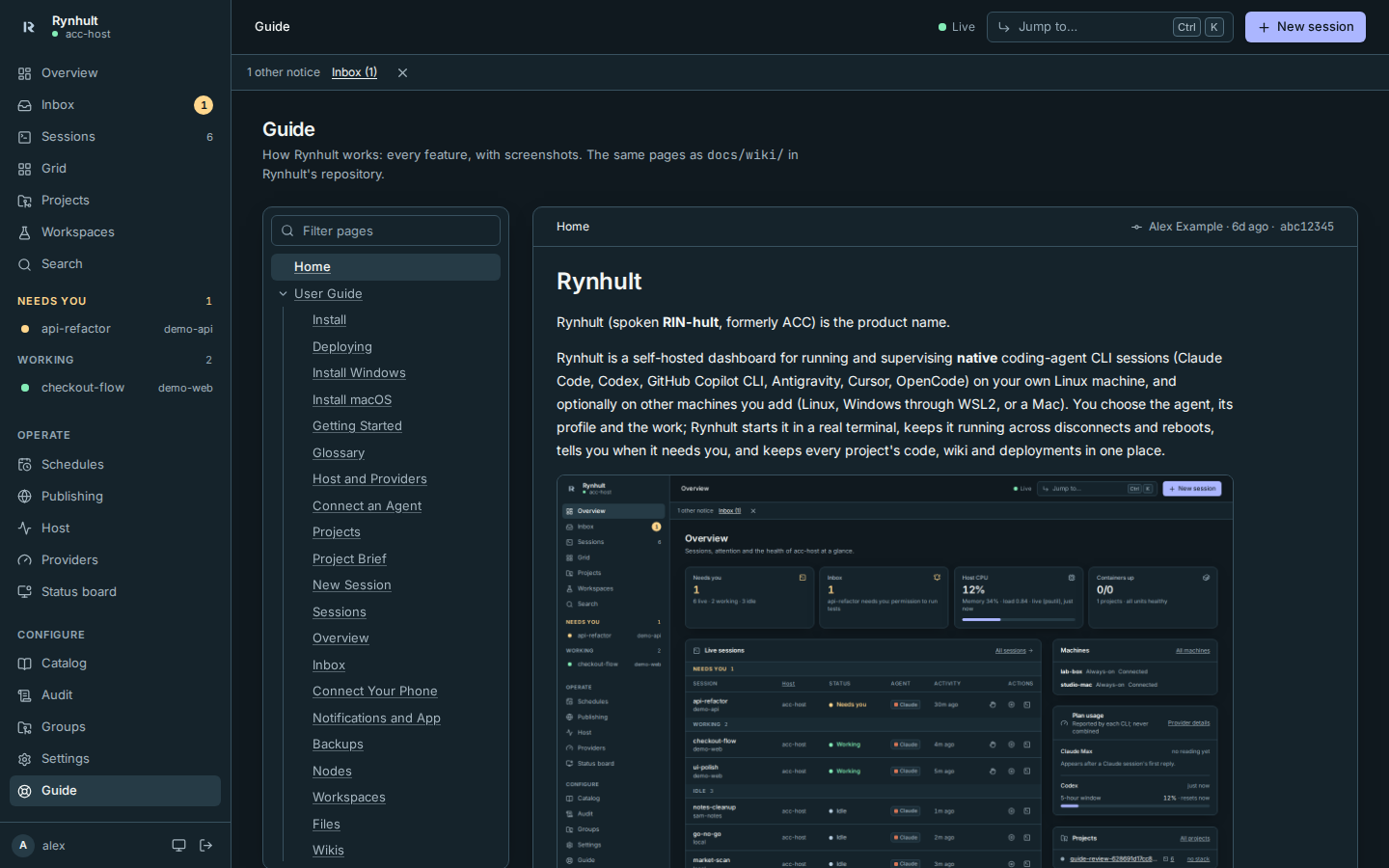Open the Grid view icon
The height and width of the screenshot is (868, 1389).
(24, 169)
